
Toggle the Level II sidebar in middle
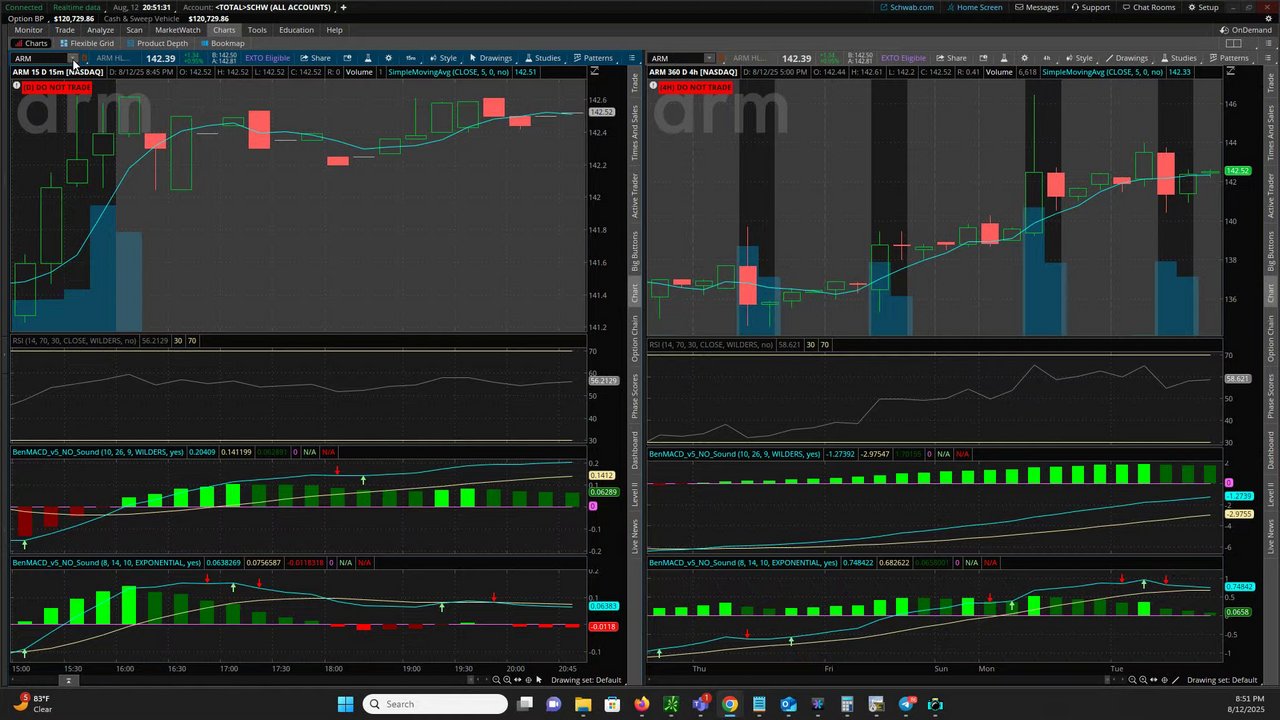coord(634,493)
